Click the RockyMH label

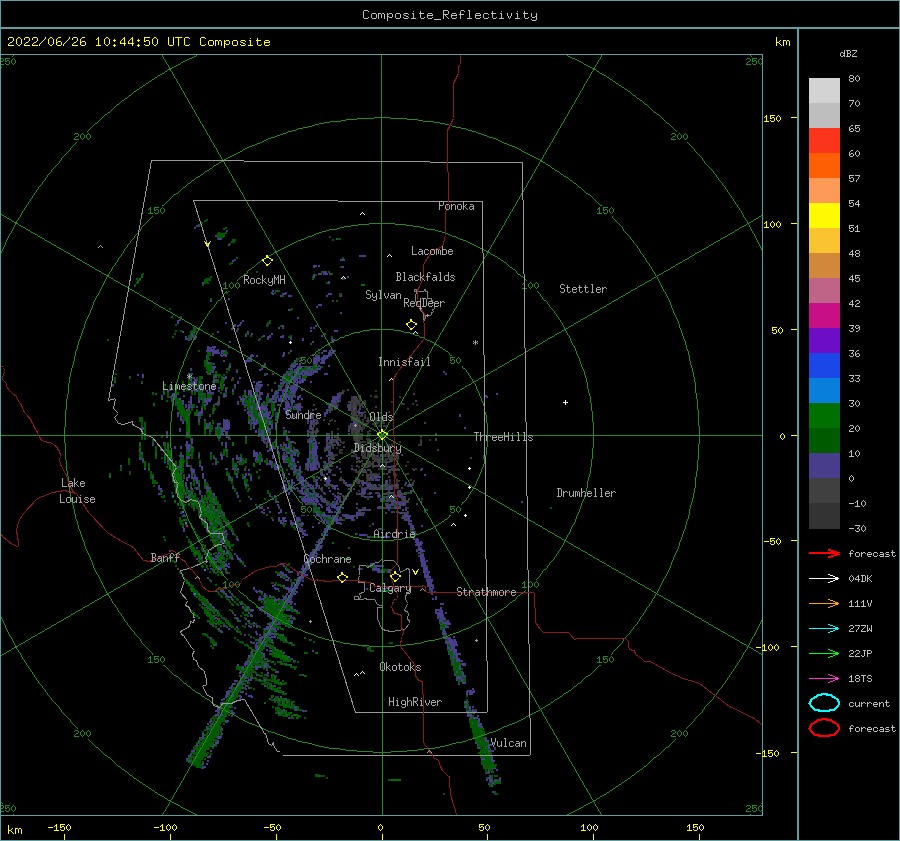coord(264,280)
